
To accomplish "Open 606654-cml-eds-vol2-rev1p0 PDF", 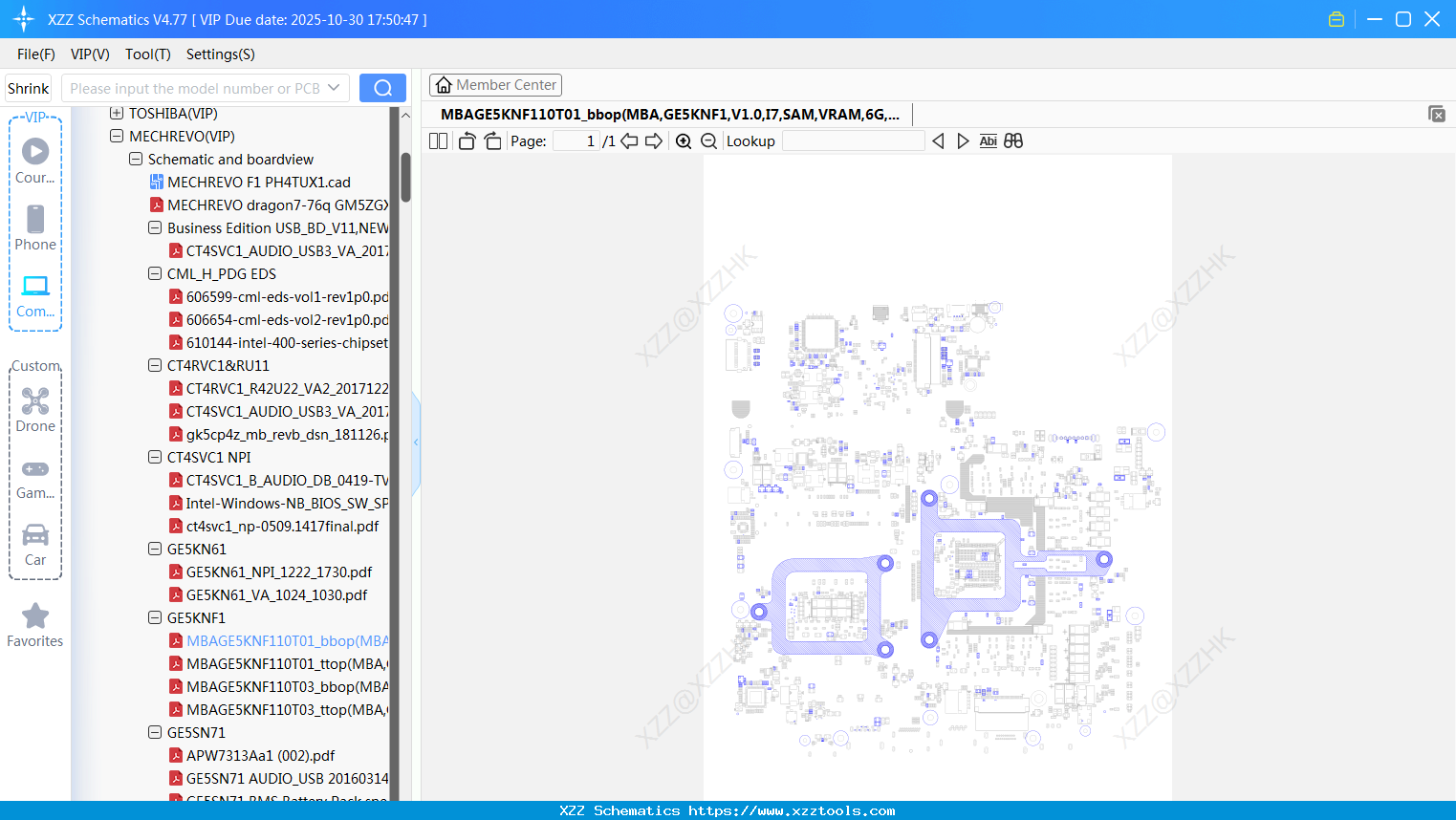I will tap(278, 320).
